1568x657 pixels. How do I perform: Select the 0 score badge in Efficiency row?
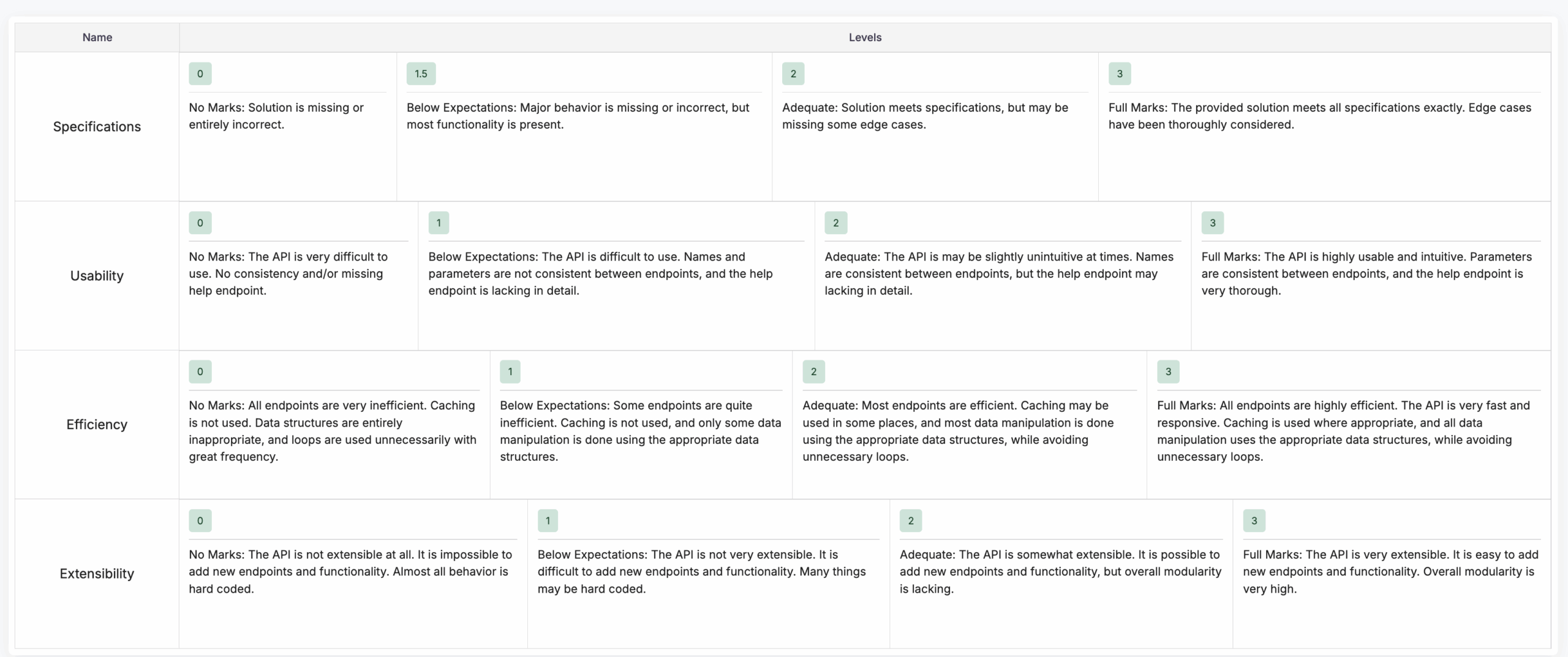[200, 372]
